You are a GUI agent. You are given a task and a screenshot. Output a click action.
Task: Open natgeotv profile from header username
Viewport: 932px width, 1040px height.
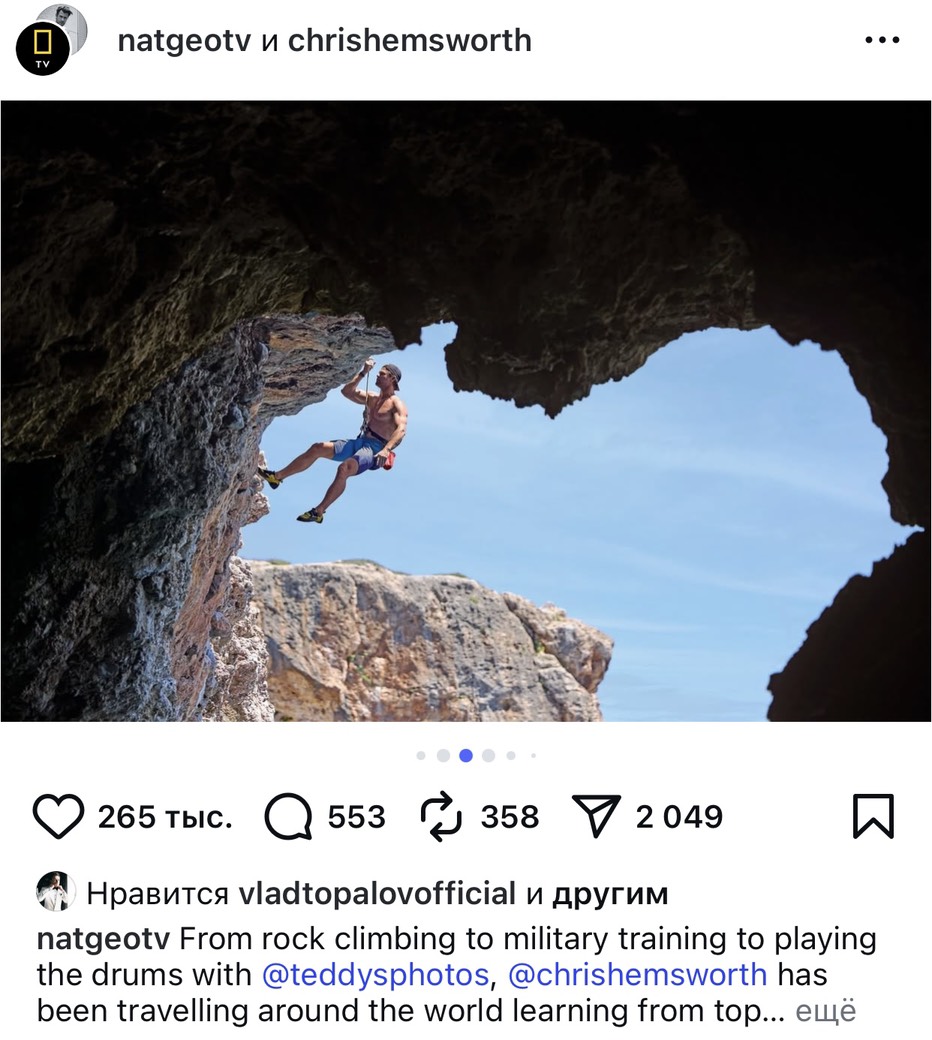click(x=183, y=41)
